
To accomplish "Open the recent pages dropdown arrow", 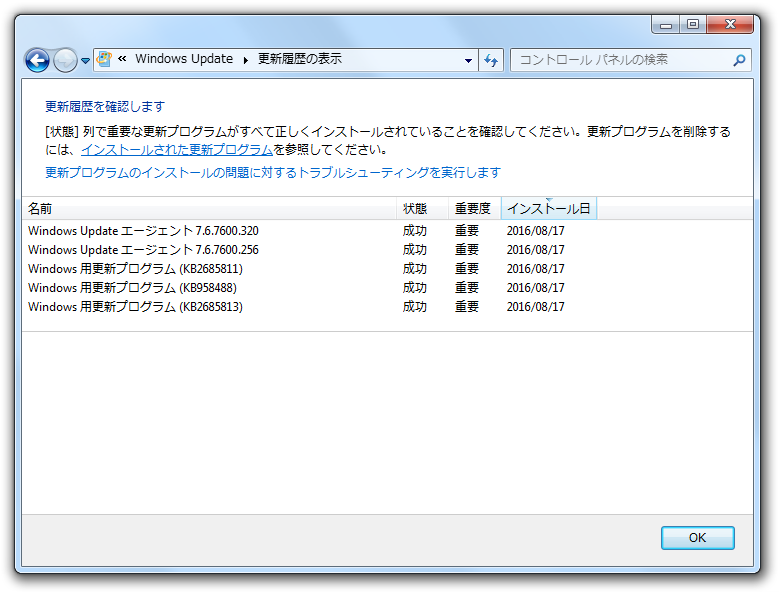I will 85,61.
